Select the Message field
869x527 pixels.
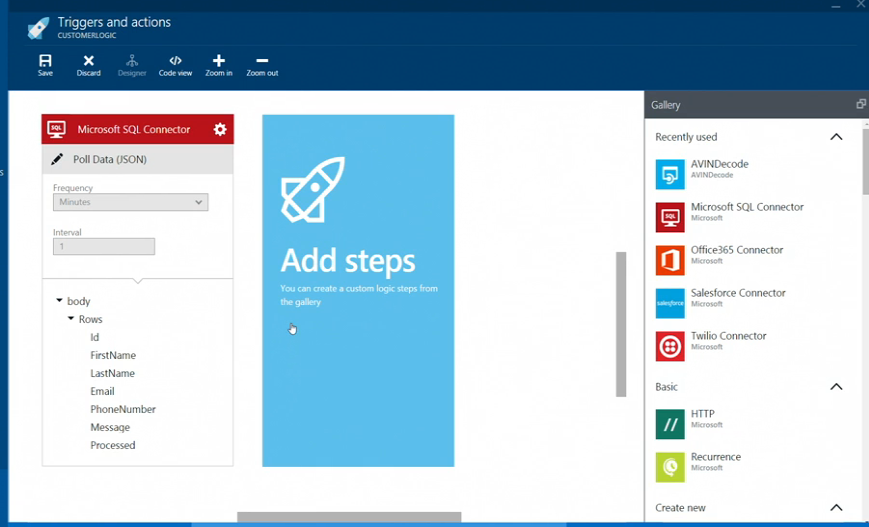110,427
